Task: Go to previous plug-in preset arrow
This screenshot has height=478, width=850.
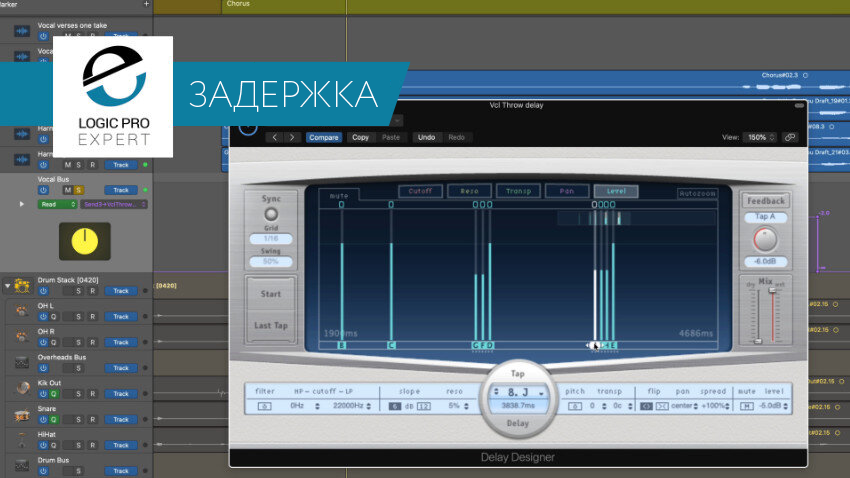Action: coord(275,137)
